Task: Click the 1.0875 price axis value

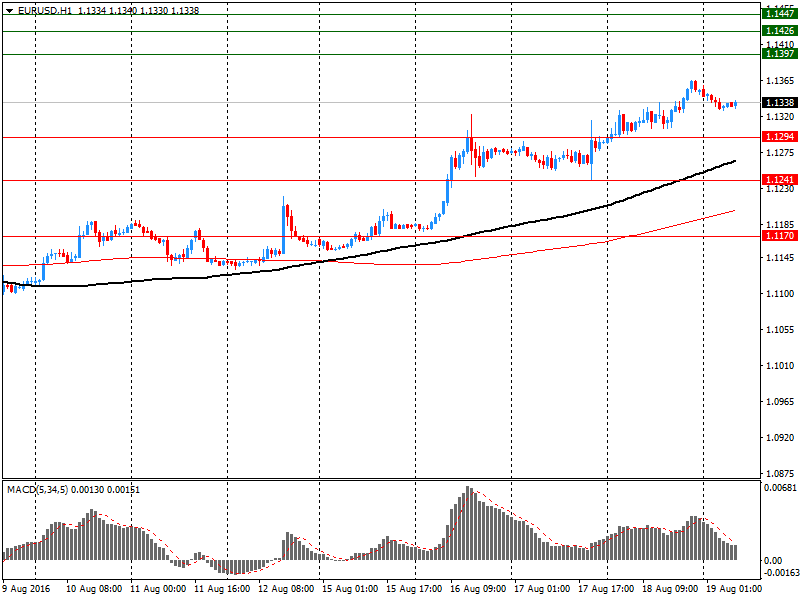Action: tap(780, 473)
